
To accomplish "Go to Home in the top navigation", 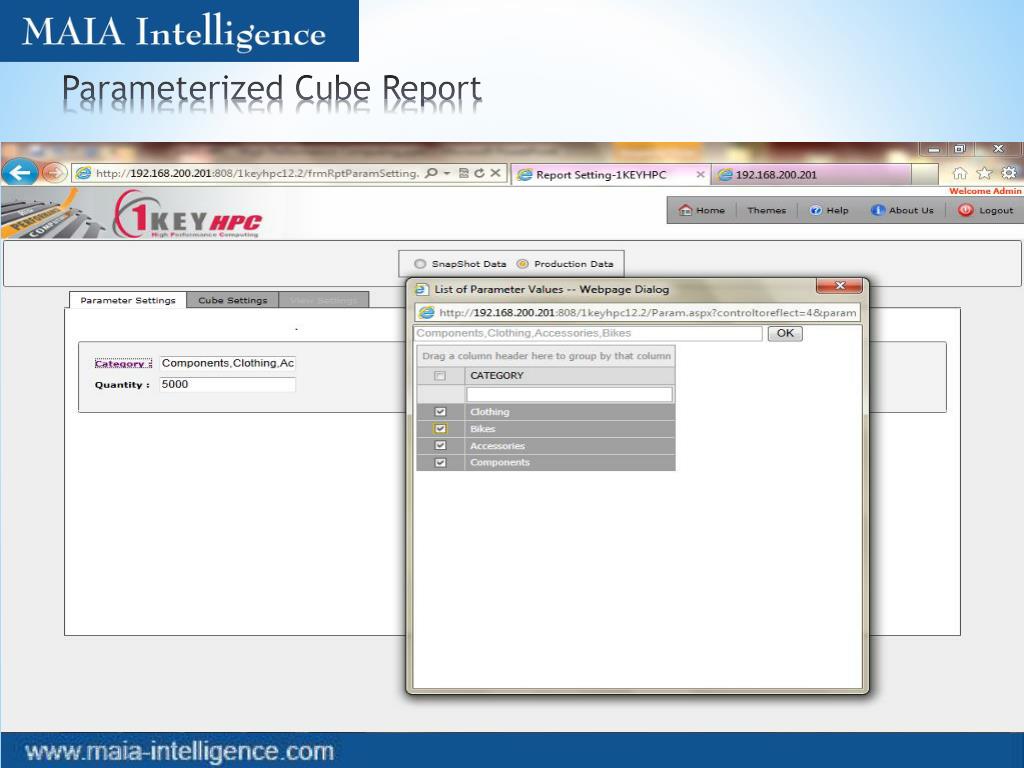I will [702, 210].
